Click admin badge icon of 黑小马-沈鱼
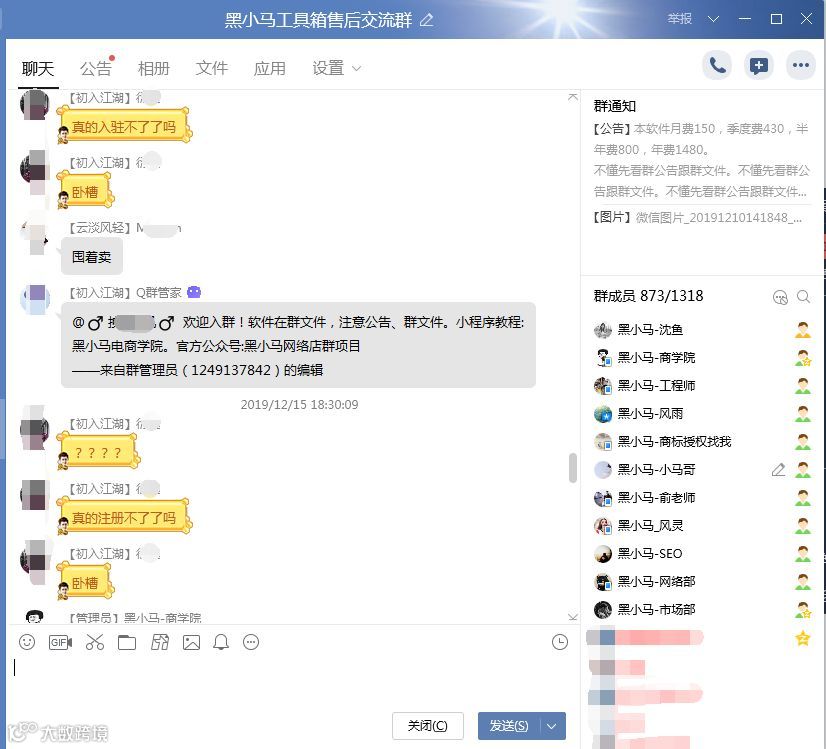The height and width of the screenshot is (749, 826). pos(803,330)
